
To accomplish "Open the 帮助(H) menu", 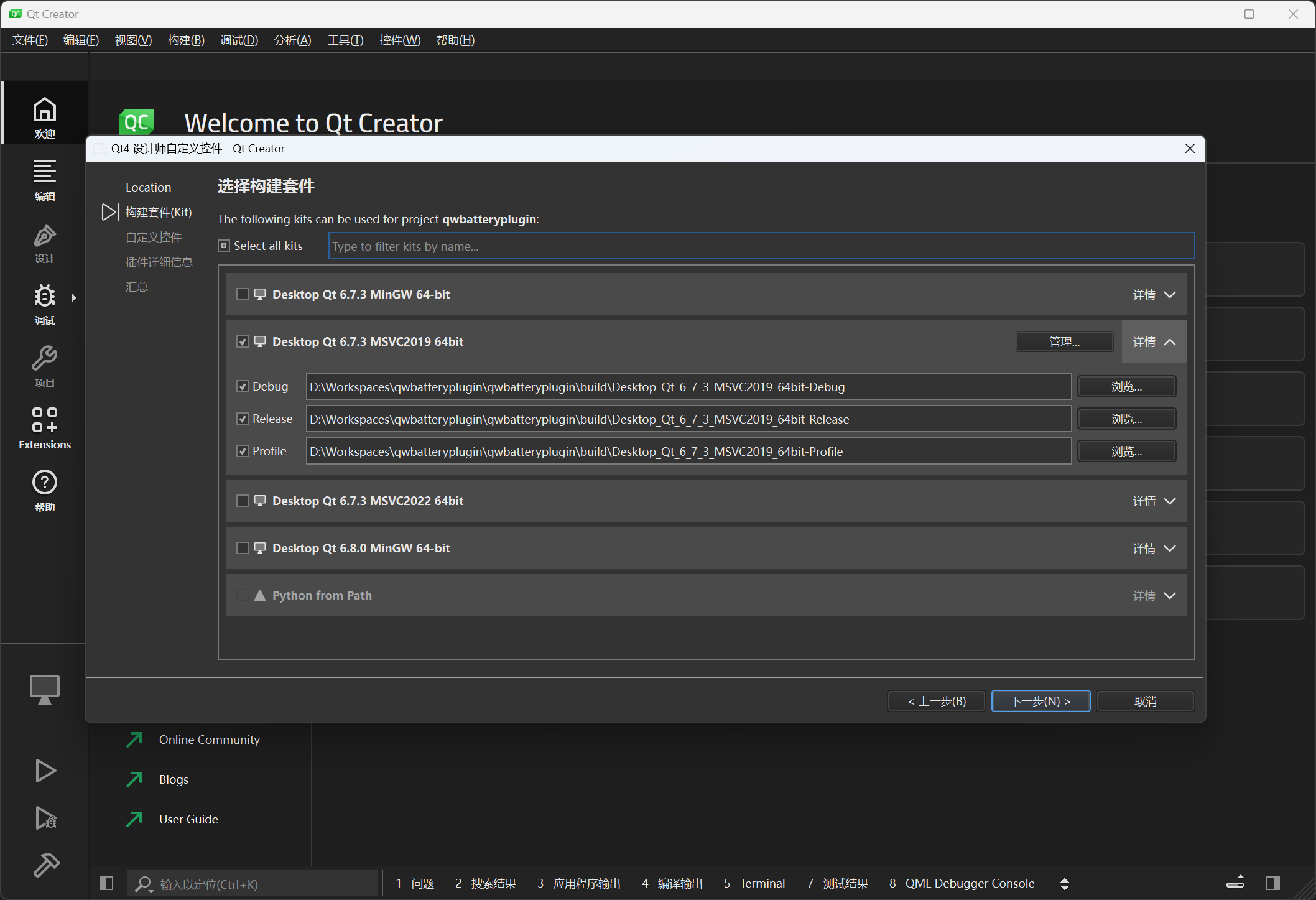I will [455, 40].
